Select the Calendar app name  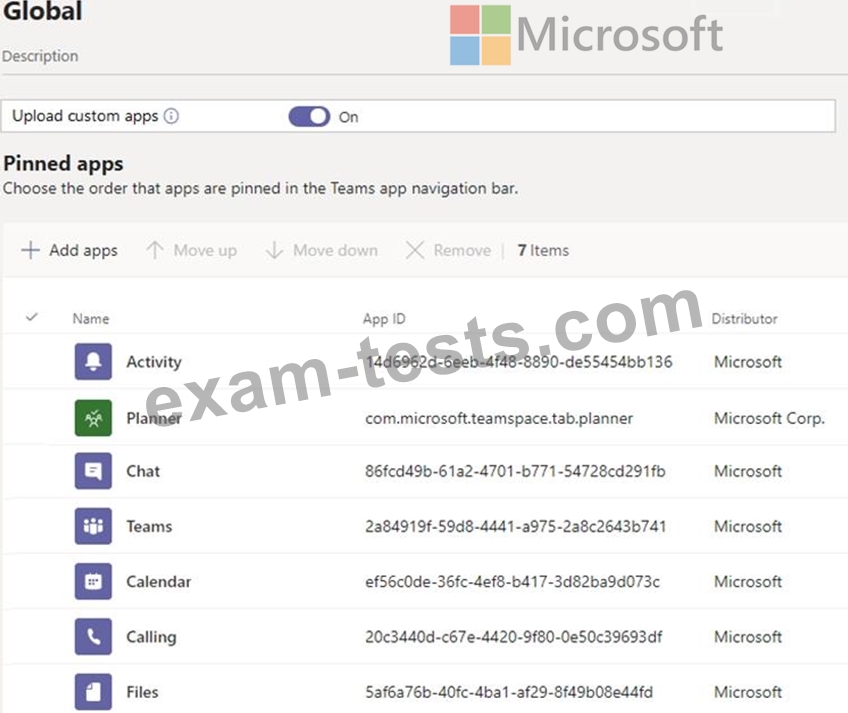[158, 581]
